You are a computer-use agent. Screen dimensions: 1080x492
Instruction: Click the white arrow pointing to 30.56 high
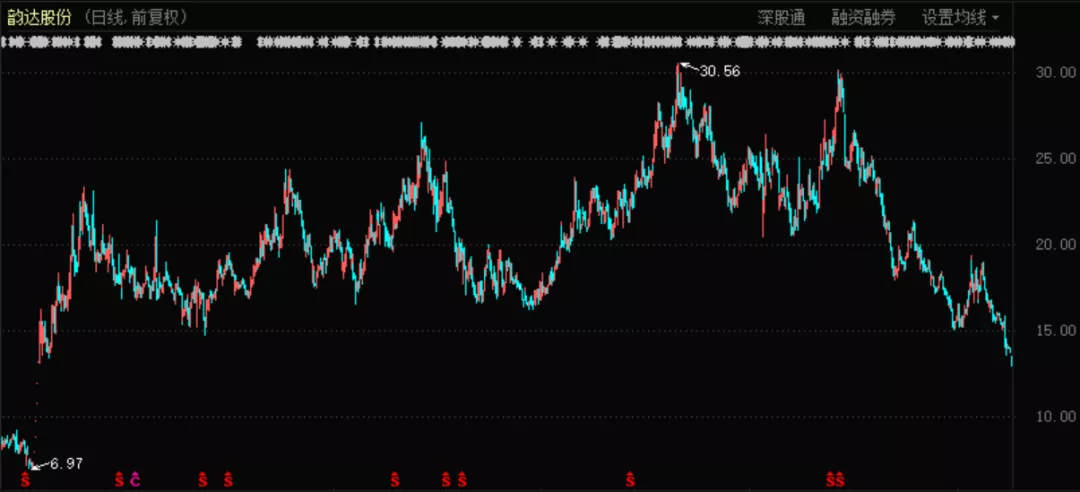687,68
